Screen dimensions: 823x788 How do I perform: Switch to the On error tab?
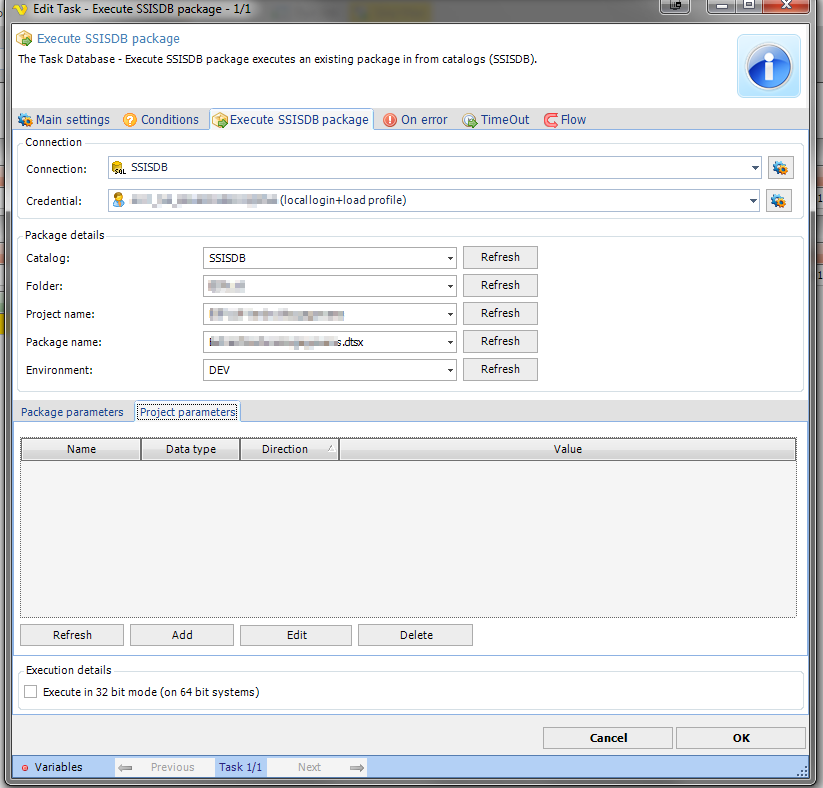pos(415,120)
